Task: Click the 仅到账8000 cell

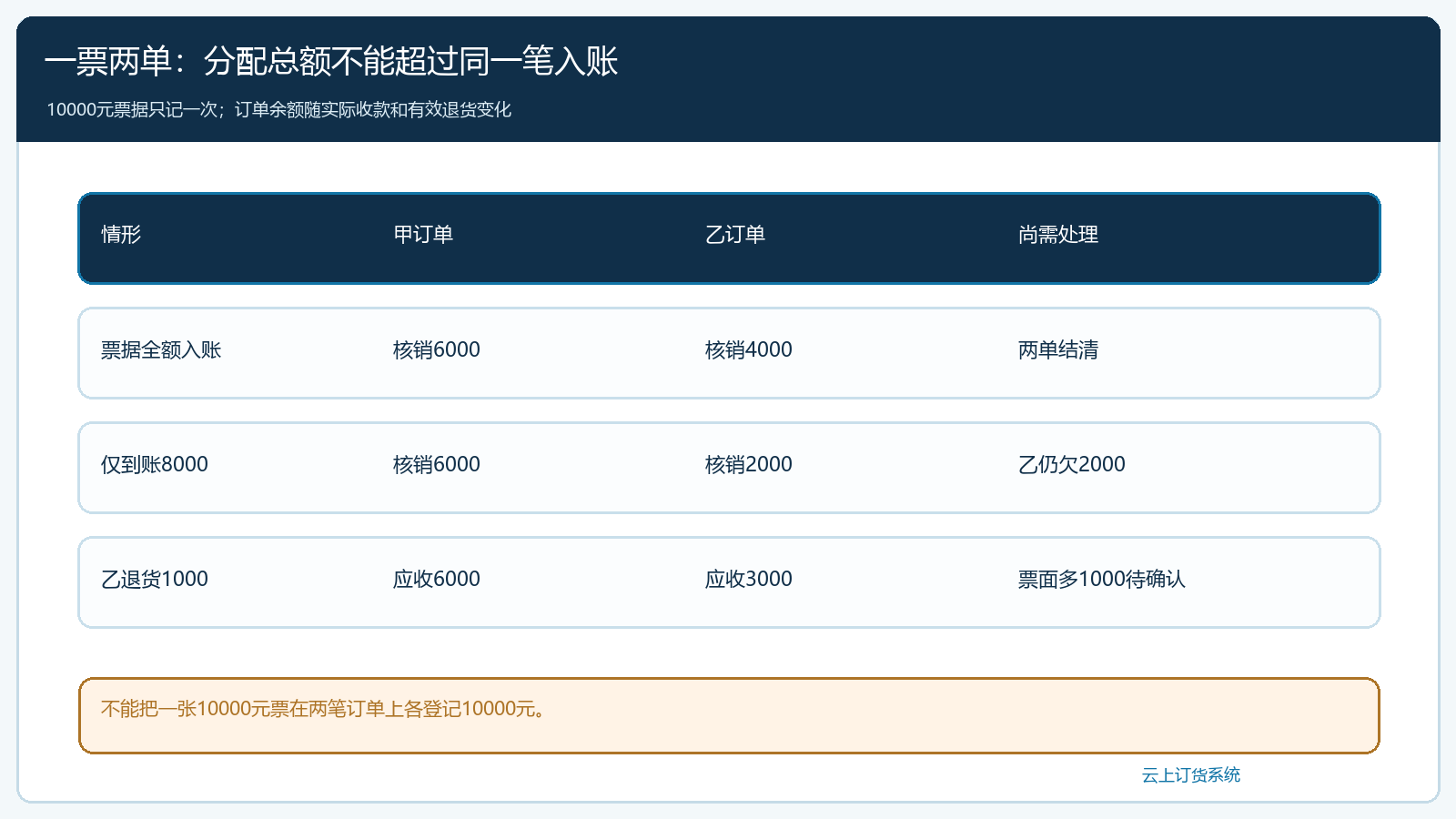Action: pos(155,465)
